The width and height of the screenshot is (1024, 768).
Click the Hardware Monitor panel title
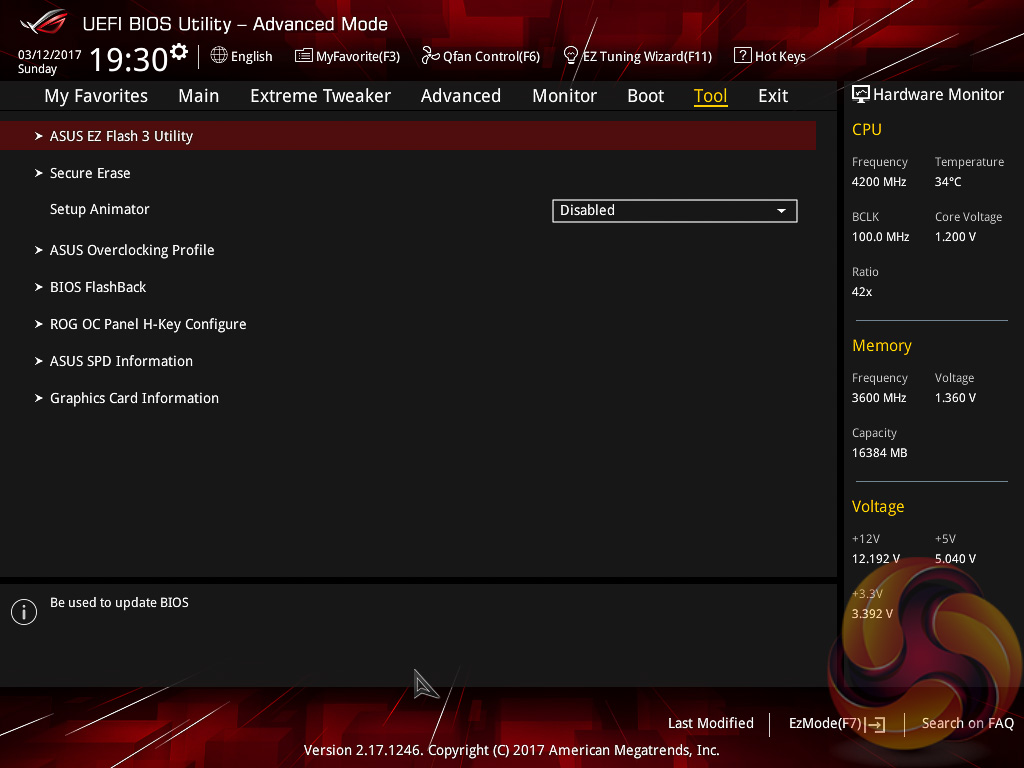[x=938, y=95]
